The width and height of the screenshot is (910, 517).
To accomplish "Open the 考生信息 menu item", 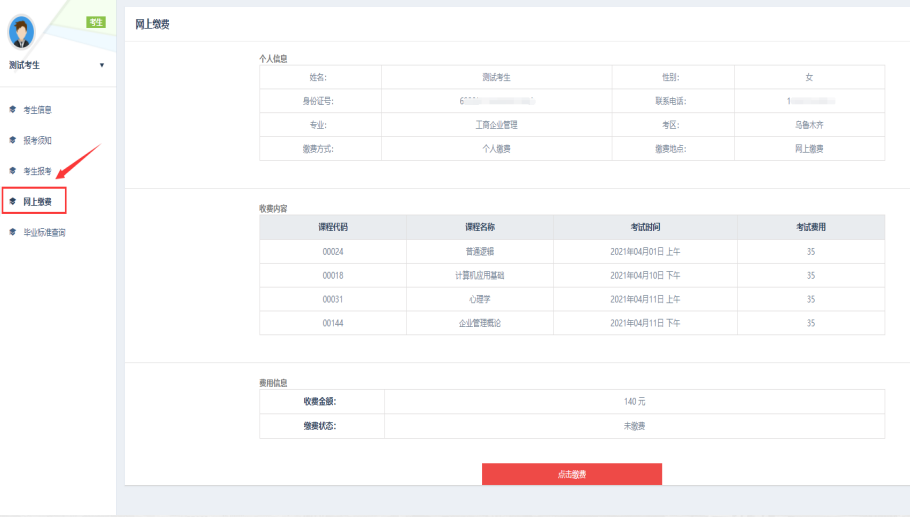I will [x=37, y=109].
